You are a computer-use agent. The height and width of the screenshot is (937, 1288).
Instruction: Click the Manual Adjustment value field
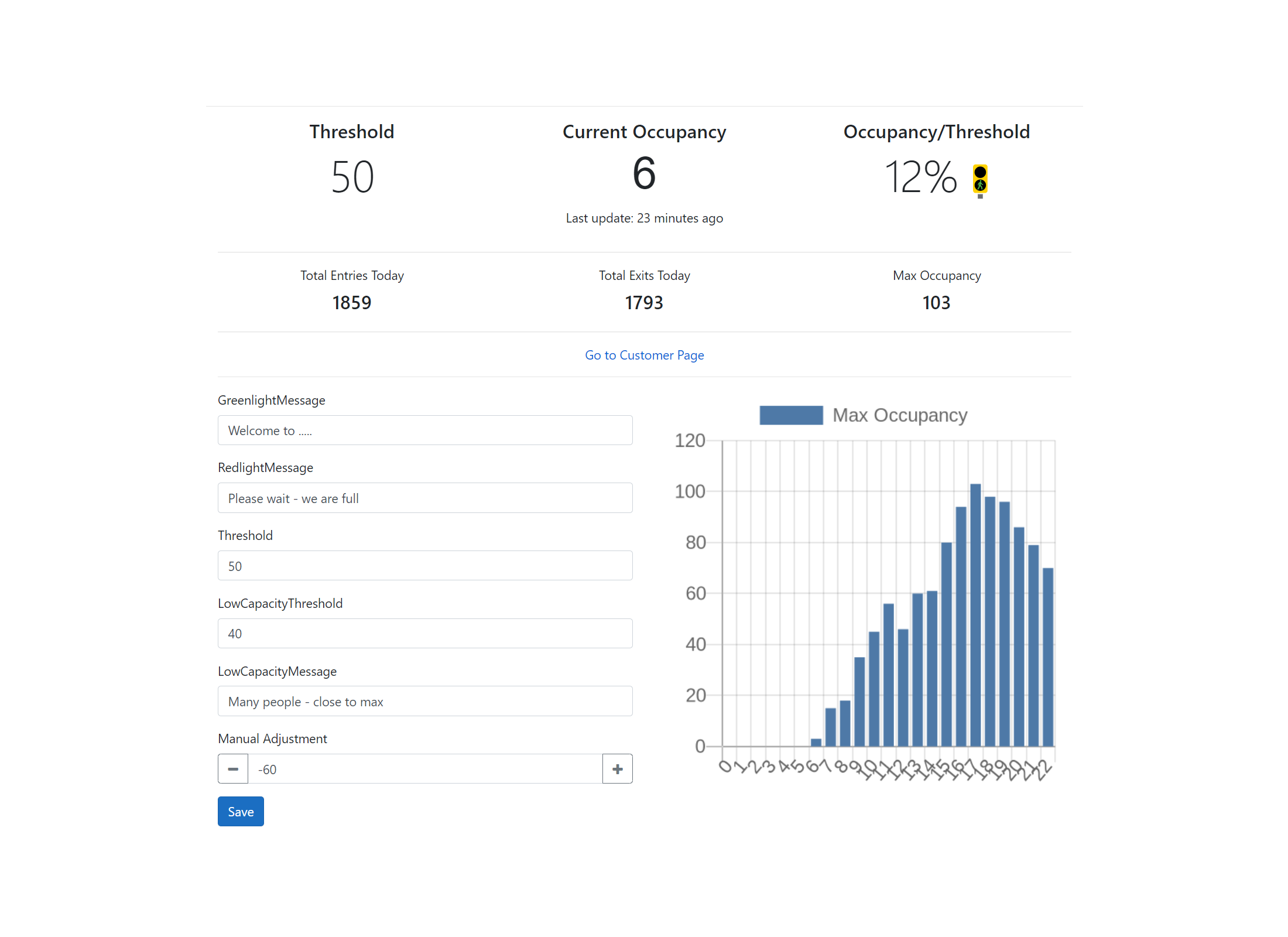pyautogui.click(x=425, y=769)
